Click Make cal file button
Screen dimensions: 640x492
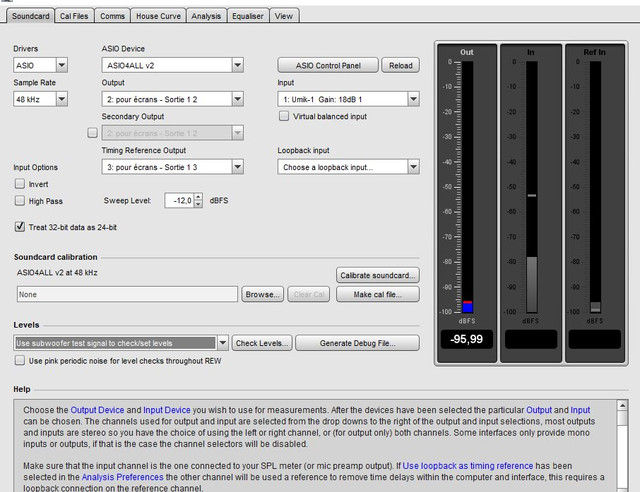[378, 294]
